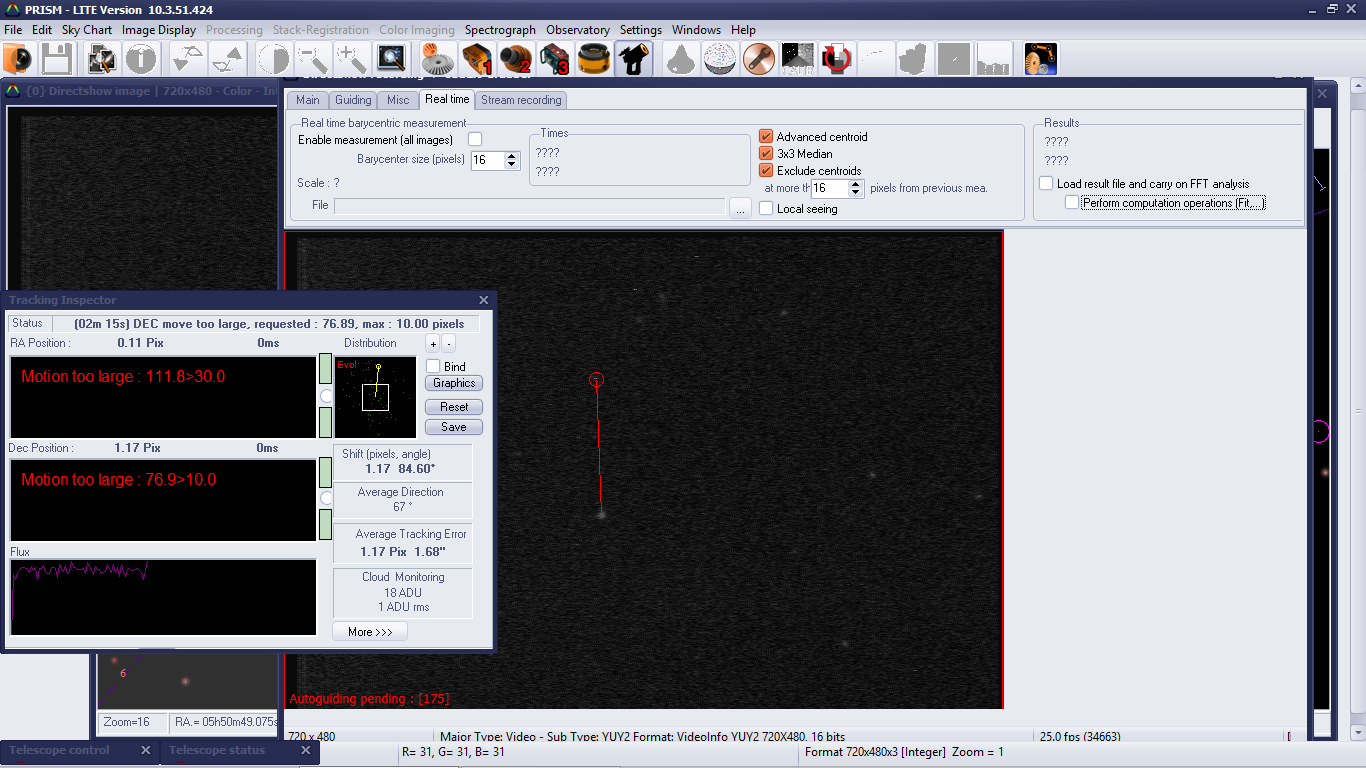Click the upper green bar beside RA graph

tap(325, 369)
